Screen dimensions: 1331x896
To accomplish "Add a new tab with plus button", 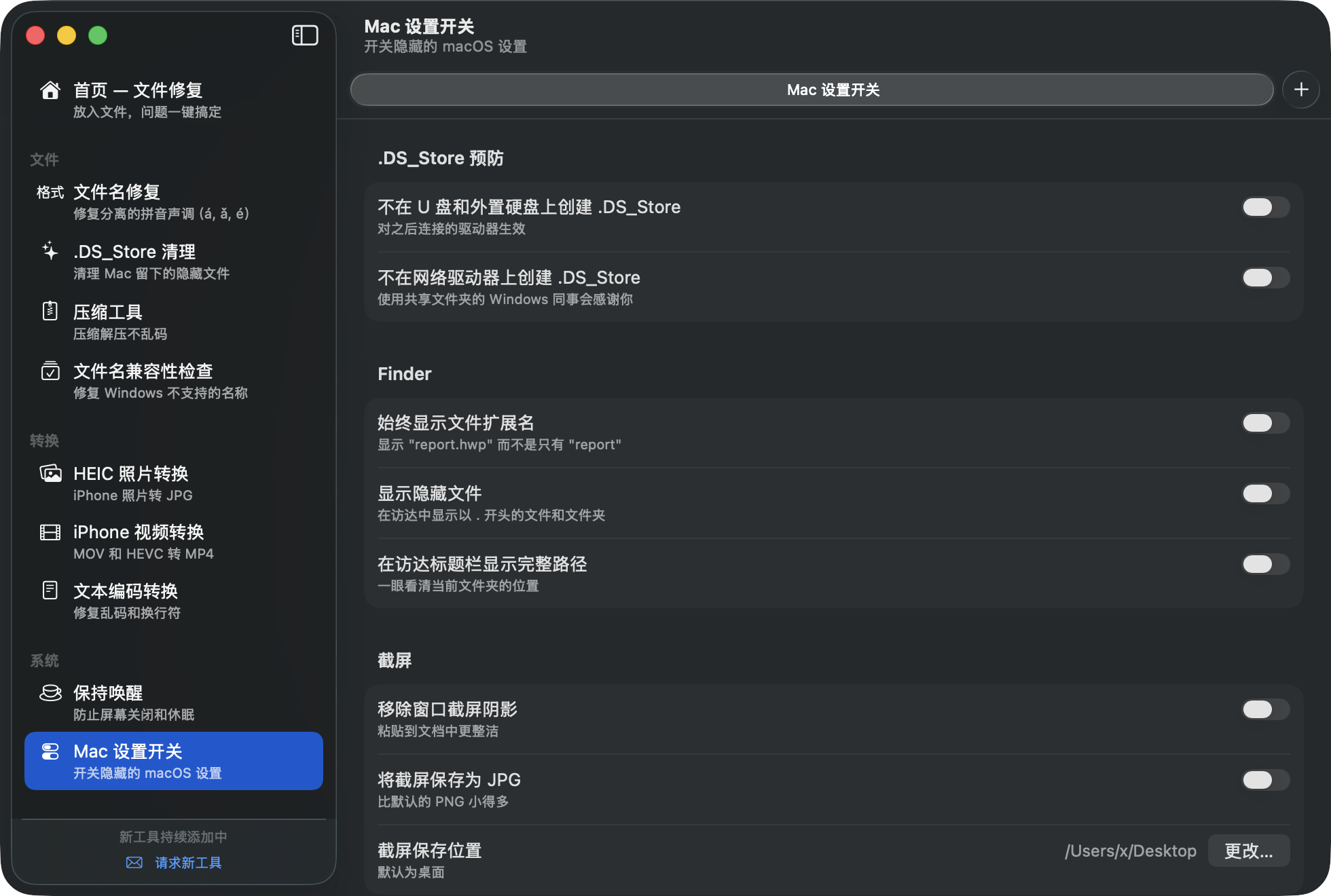I will coord(1301,90).
